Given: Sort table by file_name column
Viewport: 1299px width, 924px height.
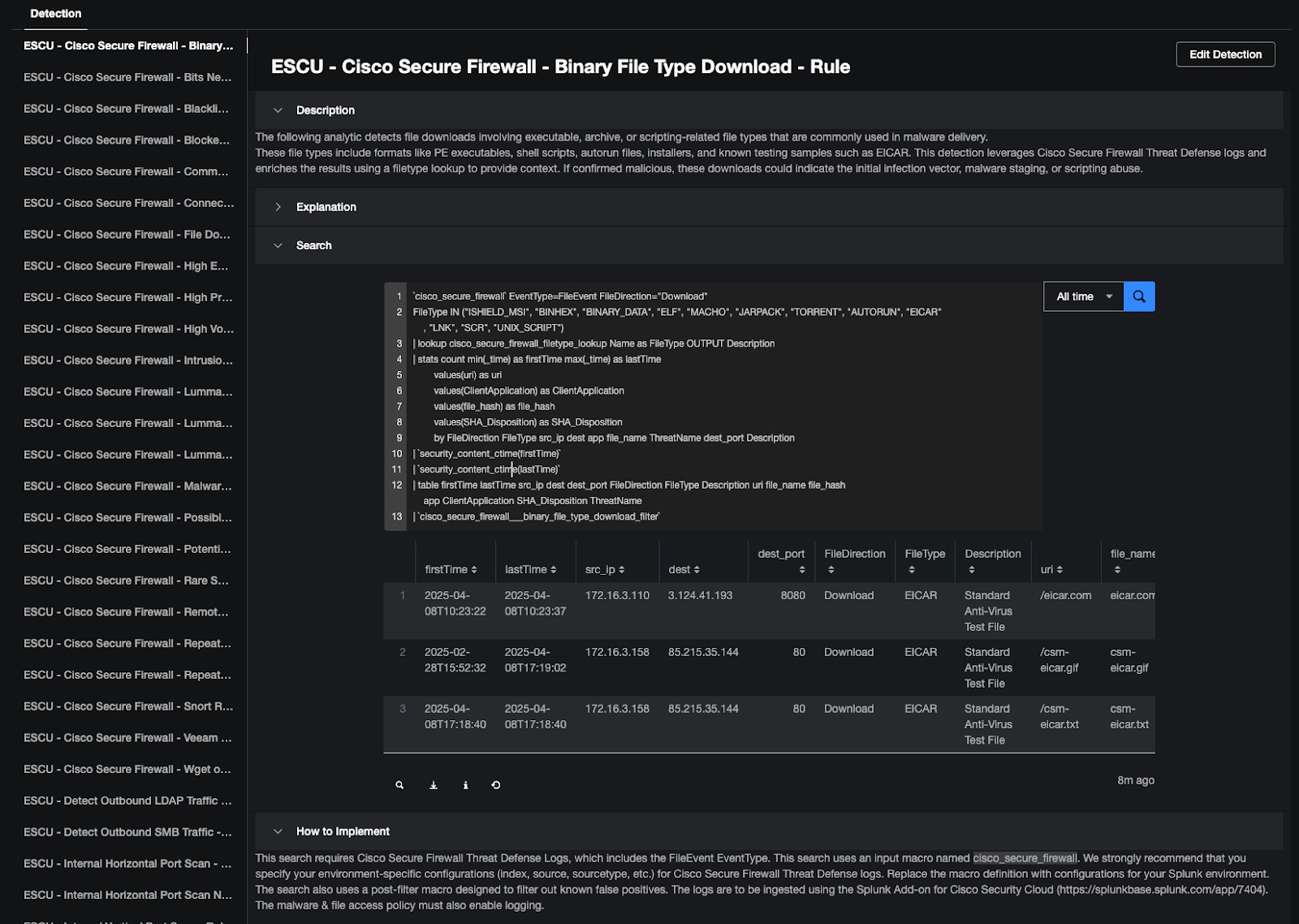Looking at the screenshot, I should [x=1133, y=561].
